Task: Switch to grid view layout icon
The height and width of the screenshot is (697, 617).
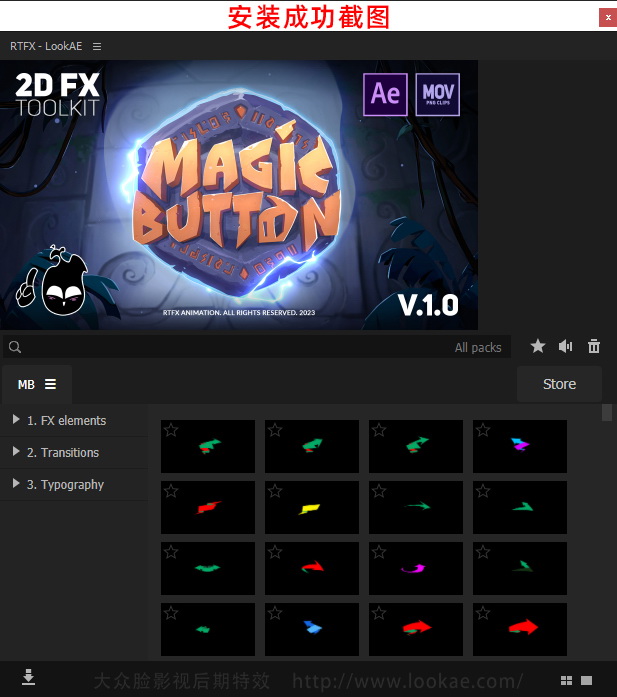Action: [x=566, y=681]
